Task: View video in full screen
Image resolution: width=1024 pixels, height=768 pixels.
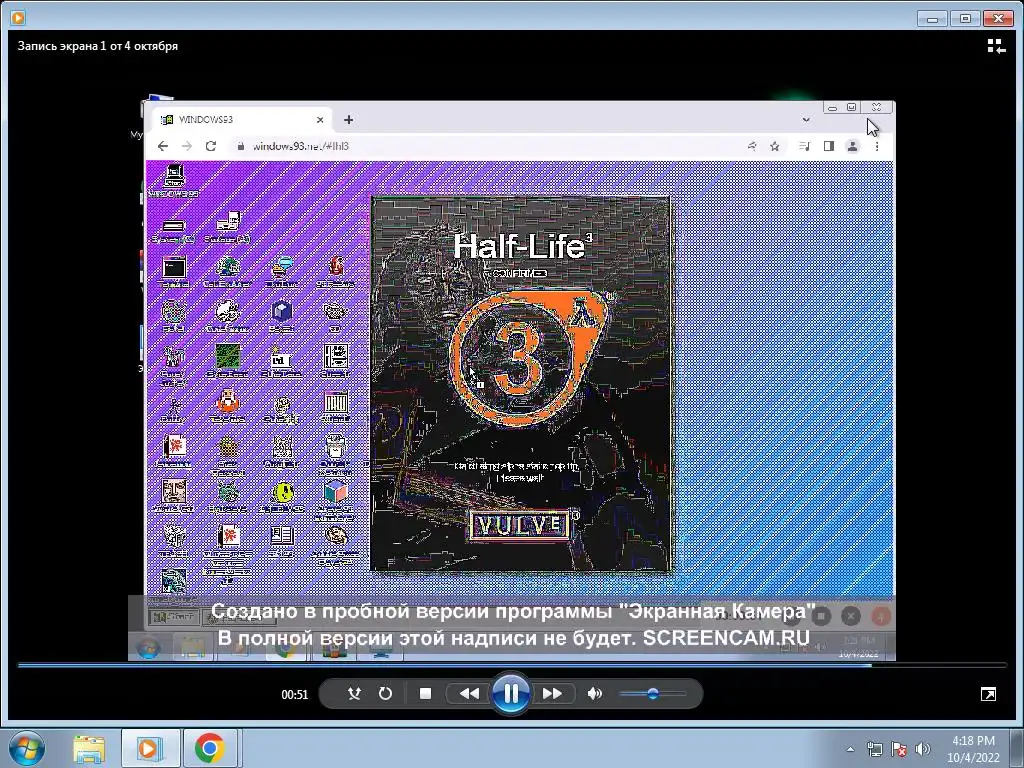Action: tap(988, 694)
